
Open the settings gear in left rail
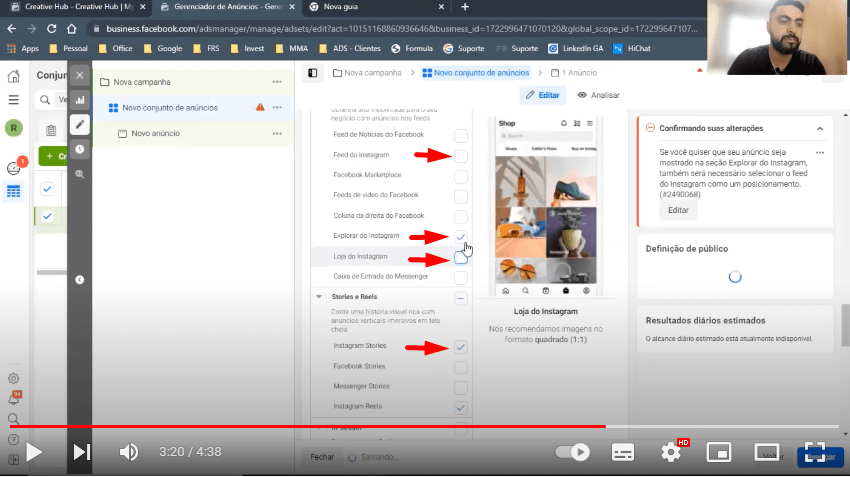point(14,378)
